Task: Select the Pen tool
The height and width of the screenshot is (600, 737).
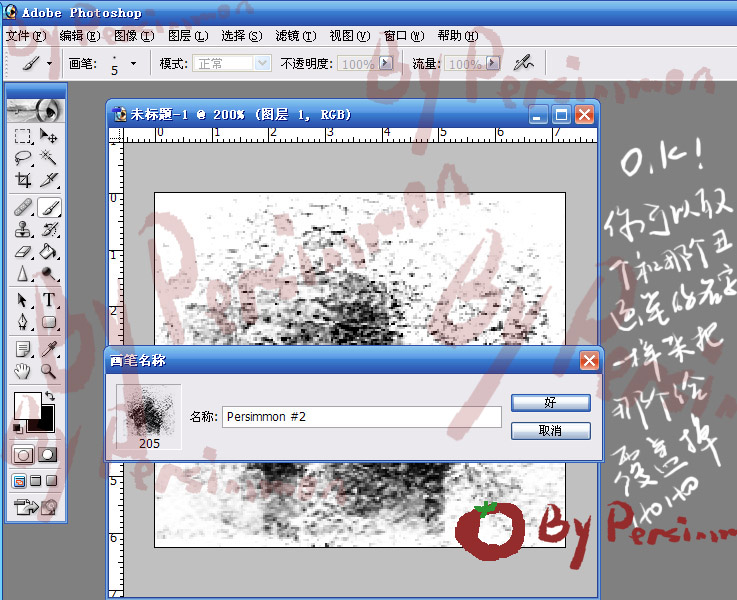Action: [23, 322]
